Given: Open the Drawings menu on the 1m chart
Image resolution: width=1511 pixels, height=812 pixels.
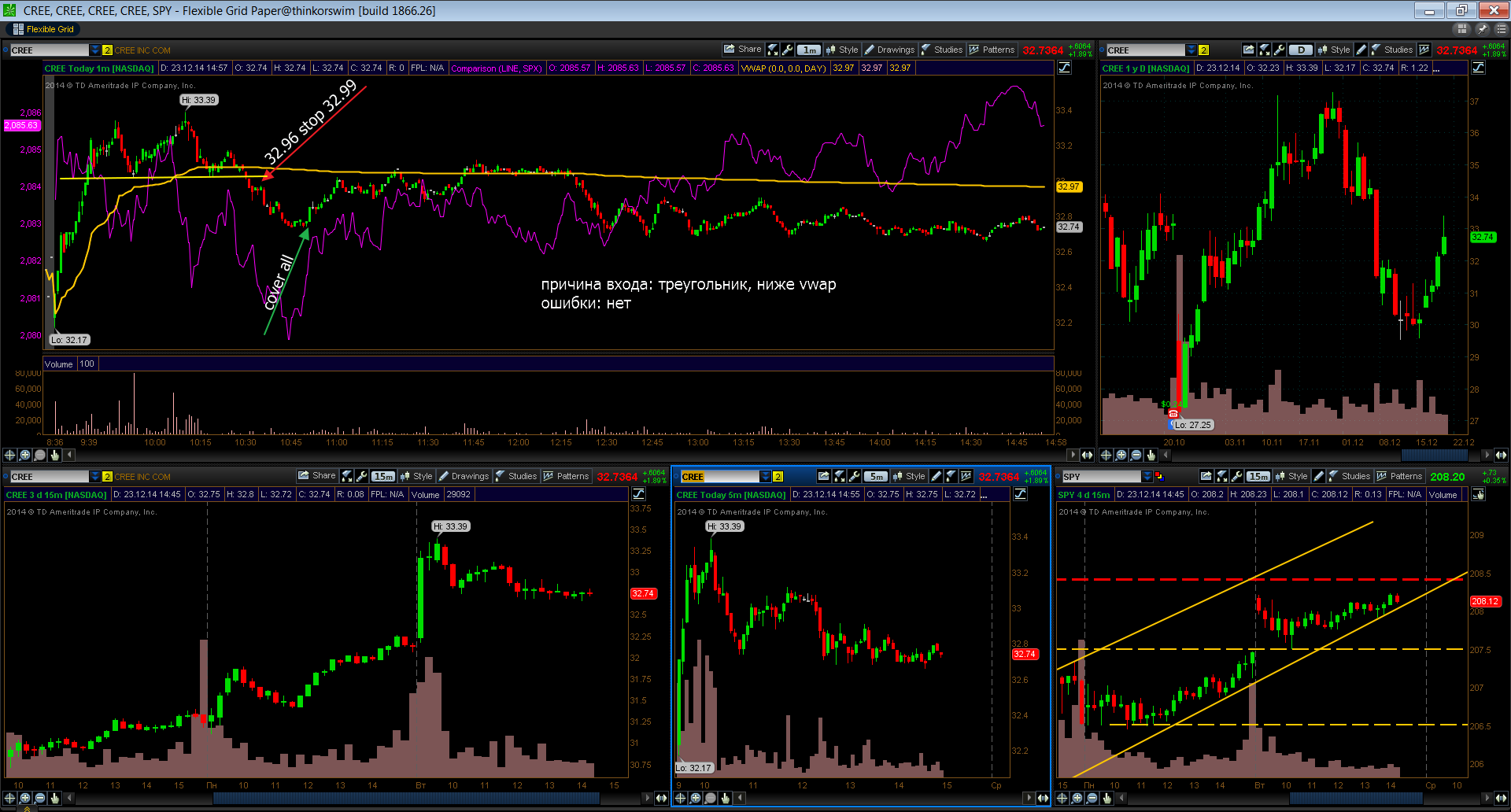Looking at the screenshot, I should pos(890,50).
